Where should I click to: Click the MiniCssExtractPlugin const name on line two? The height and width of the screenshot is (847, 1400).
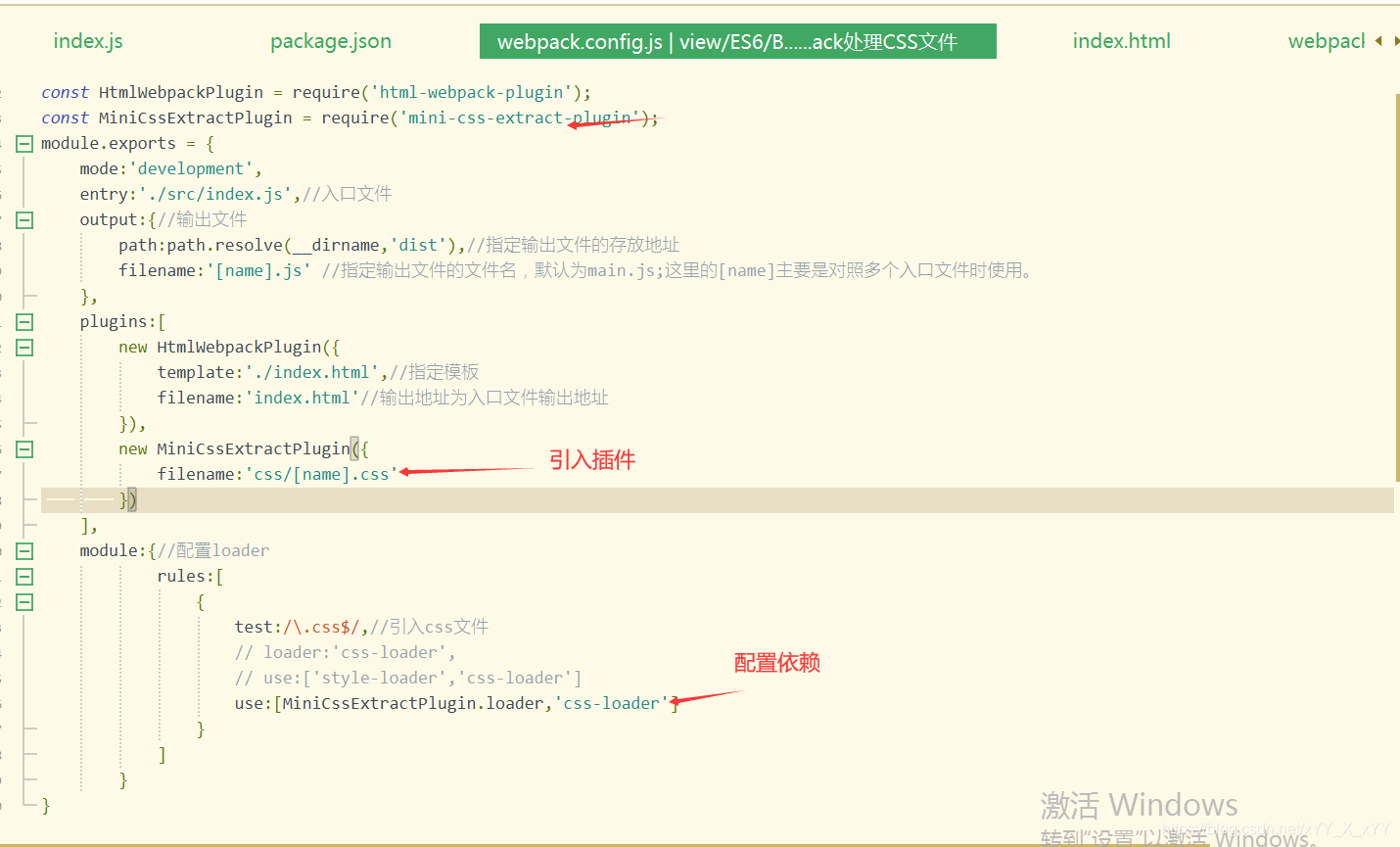[x=195, y=118]
